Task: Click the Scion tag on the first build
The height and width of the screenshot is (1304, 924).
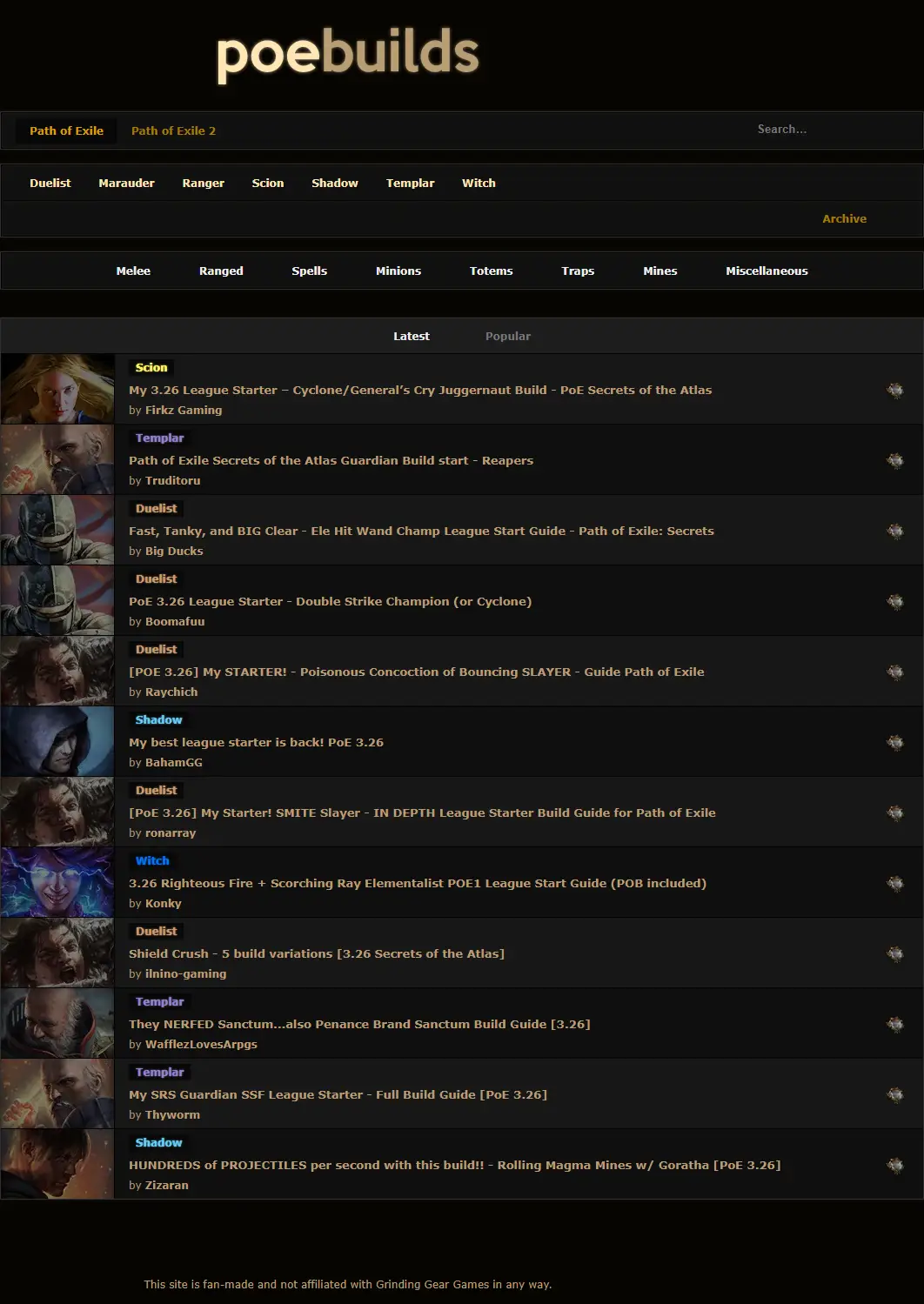Action: click(151, 367)
